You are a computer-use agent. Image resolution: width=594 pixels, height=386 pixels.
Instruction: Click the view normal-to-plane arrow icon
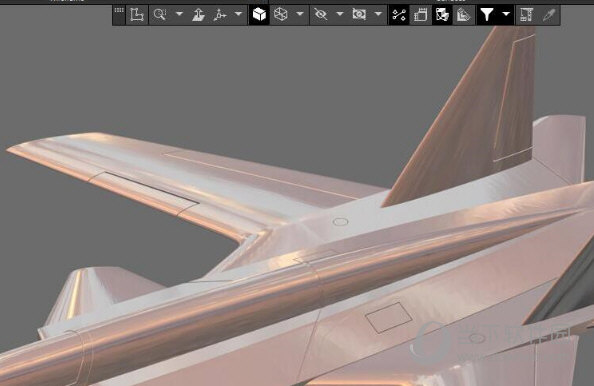pos(198,15)
